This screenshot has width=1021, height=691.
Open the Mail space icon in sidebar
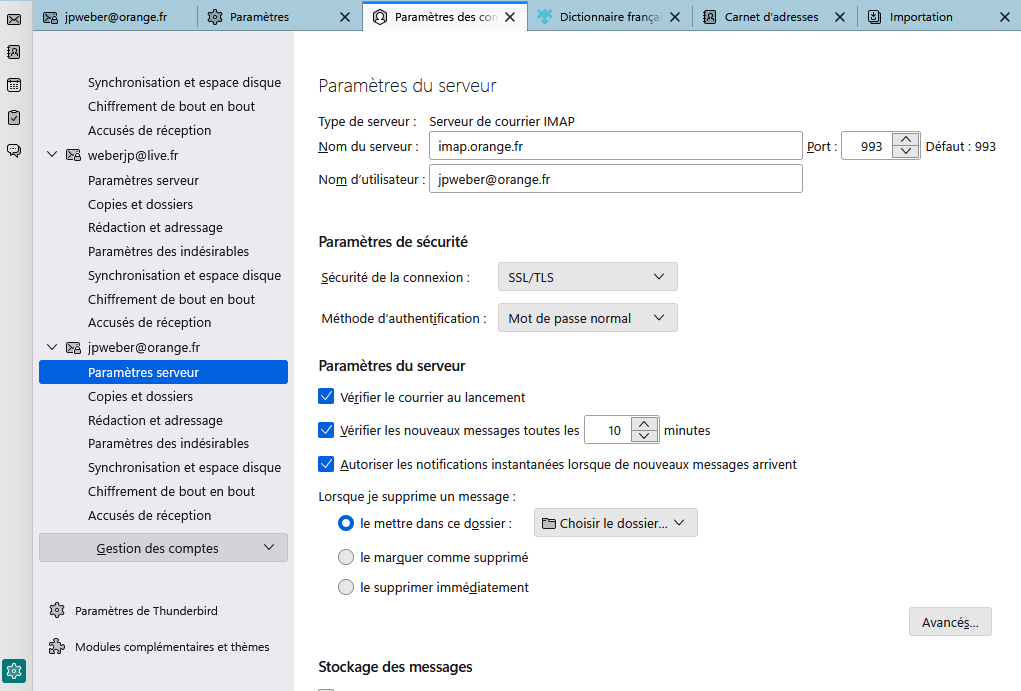pos(14,19)
